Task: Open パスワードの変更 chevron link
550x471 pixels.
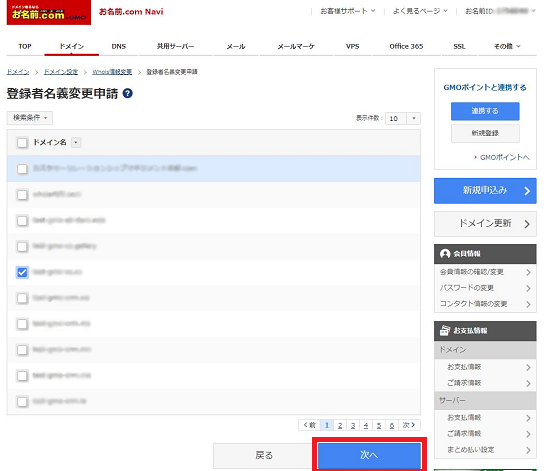Action: click(528, 288)
